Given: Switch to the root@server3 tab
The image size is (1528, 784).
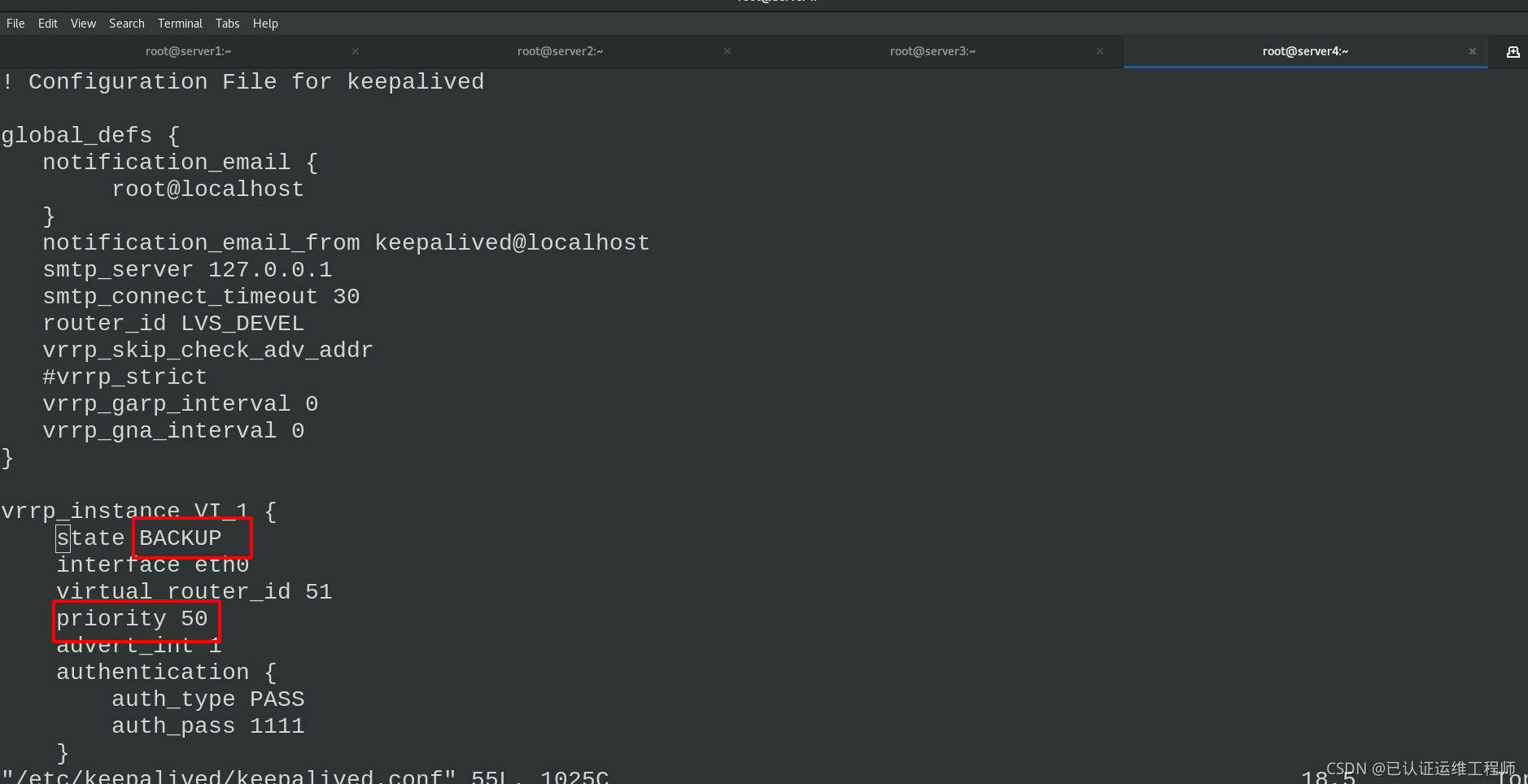Looking at the screenshot, I should (932, 51).
